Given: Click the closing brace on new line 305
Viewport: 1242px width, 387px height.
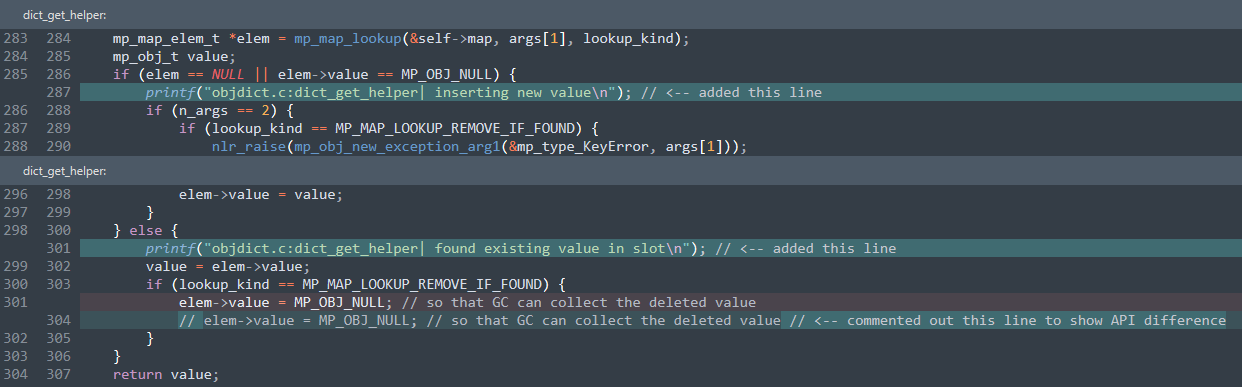Looking at the screenshot, I should click(x=150, y=339).
